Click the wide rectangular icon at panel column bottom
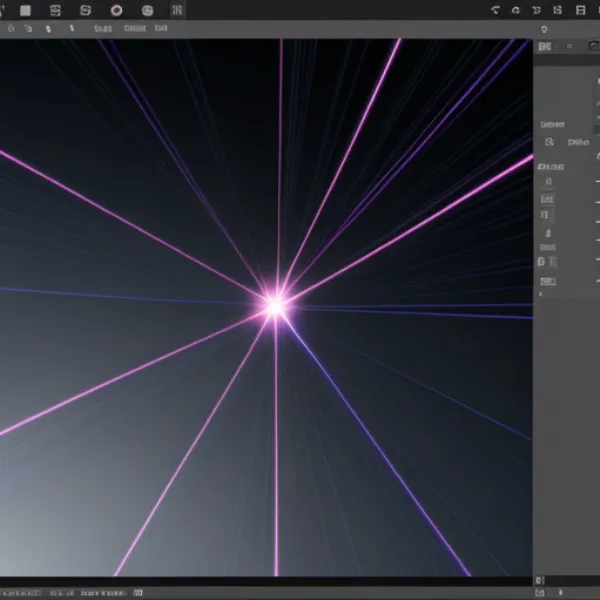 coord(548,282)
